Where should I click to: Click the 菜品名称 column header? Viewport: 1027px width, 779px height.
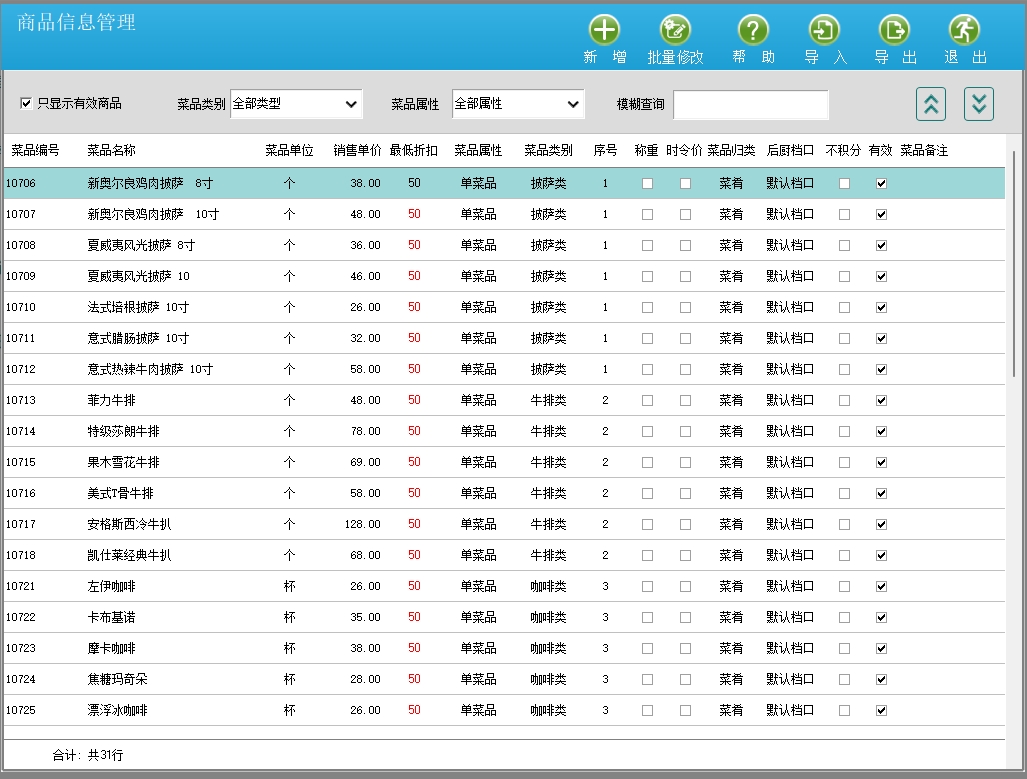[111, 151]
